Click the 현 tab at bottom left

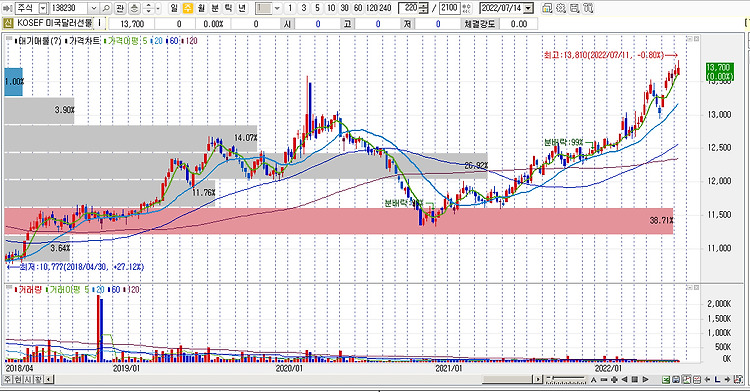(x=17, y=380)
